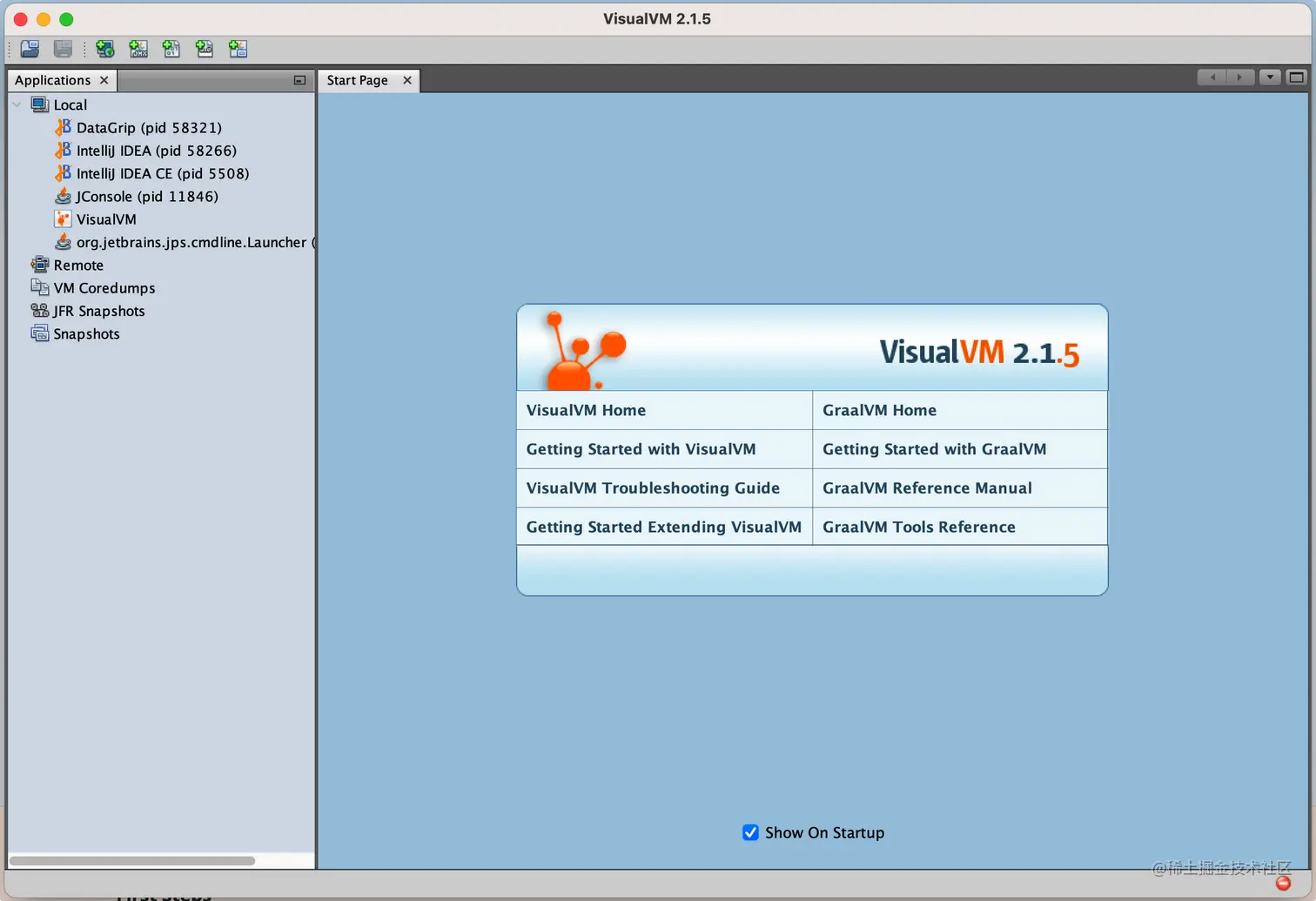
Task: Click the Add VM Coredump toolbar icon
Action: 171,49
